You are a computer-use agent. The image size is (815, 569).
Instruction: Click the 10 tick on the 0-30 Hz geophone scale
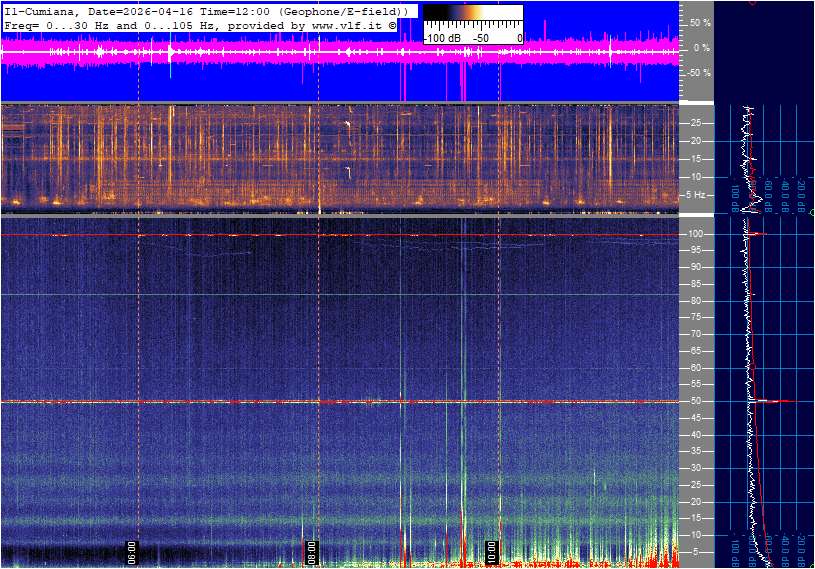pyautogui.click(x=695, y=177)
